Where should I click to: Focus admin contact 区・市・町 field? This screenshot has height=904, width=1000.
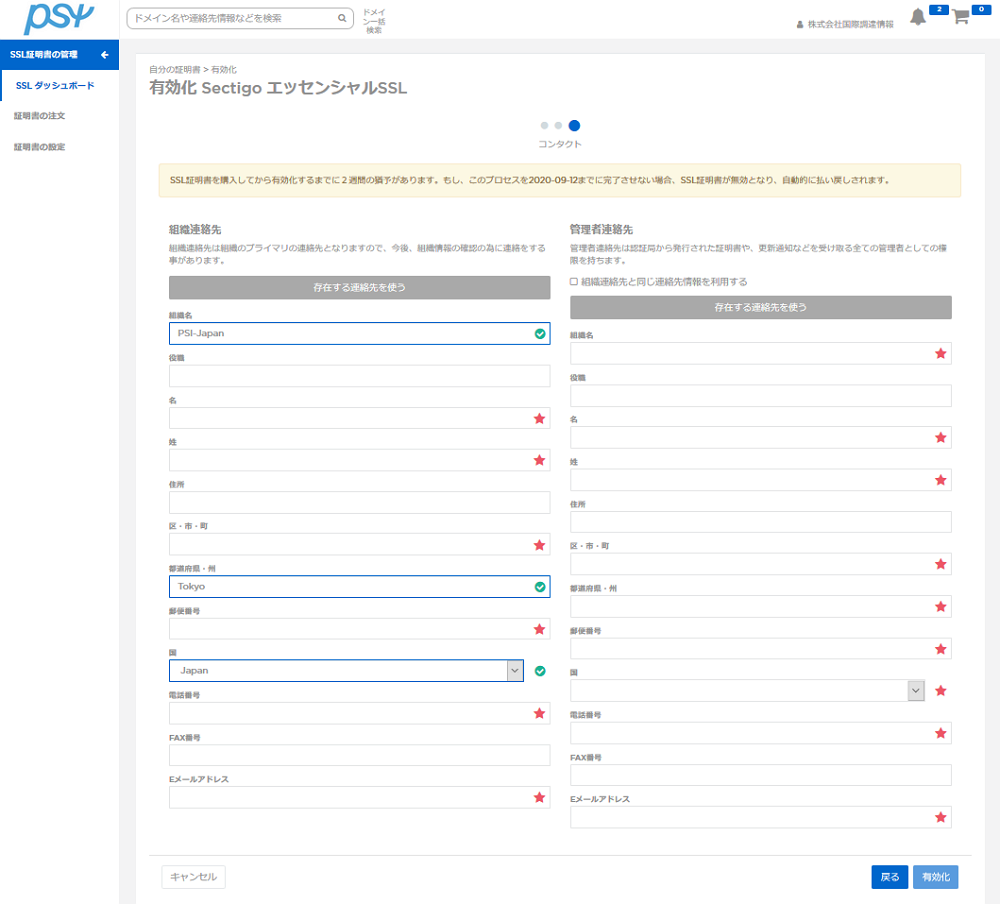(760, 564)
